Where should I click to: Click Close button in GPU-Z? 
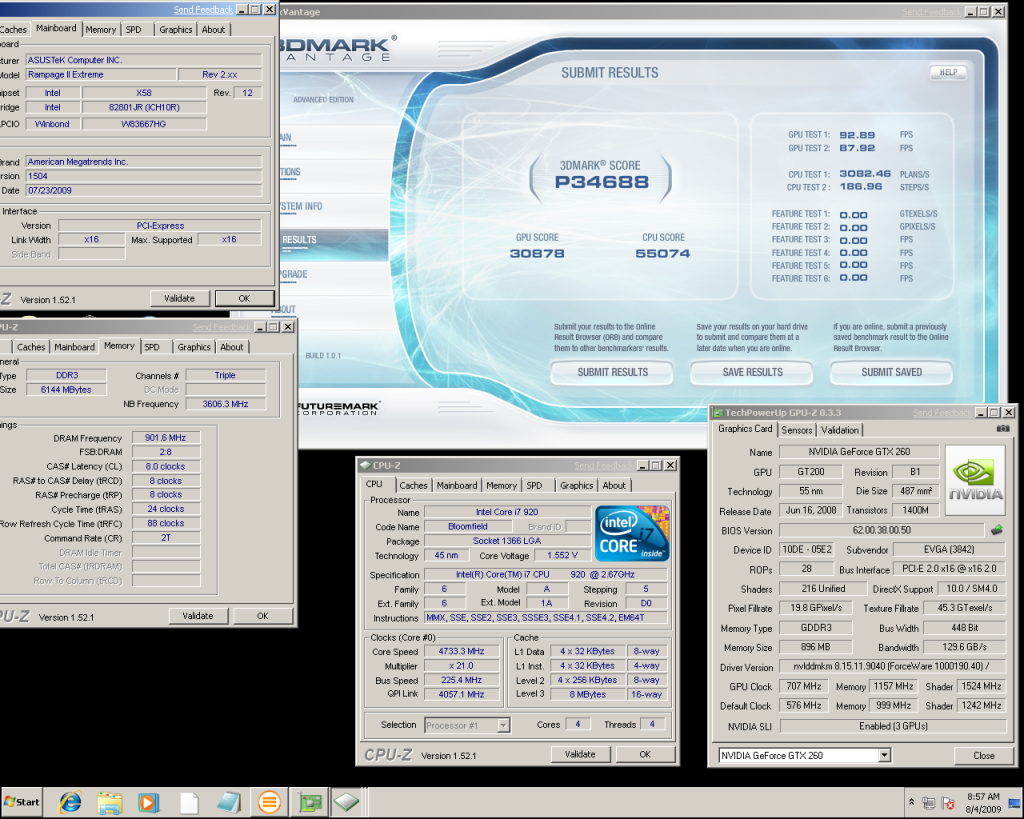984,755
